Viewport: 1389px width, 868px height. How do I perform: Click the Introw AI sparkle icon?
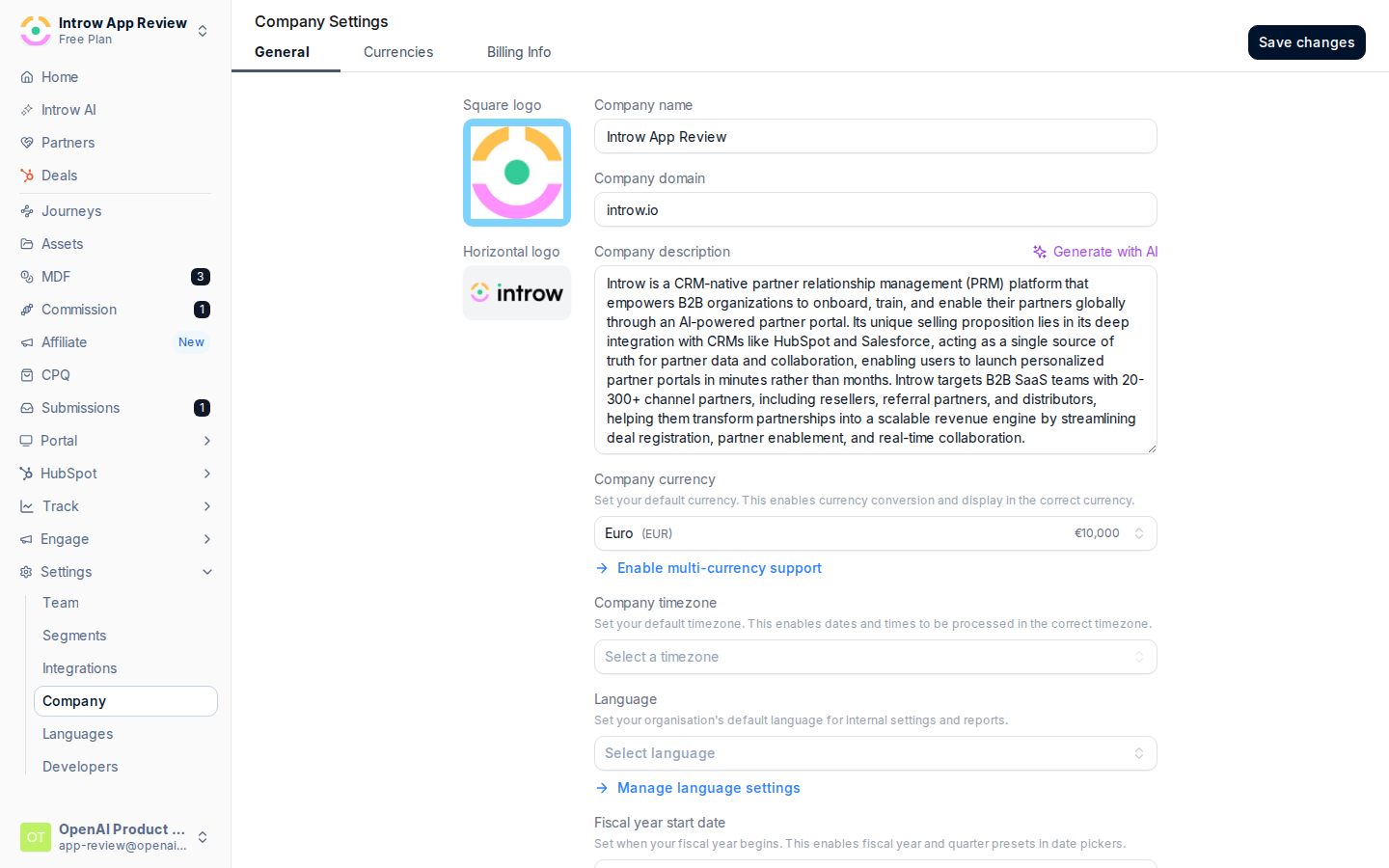[27, 110]
